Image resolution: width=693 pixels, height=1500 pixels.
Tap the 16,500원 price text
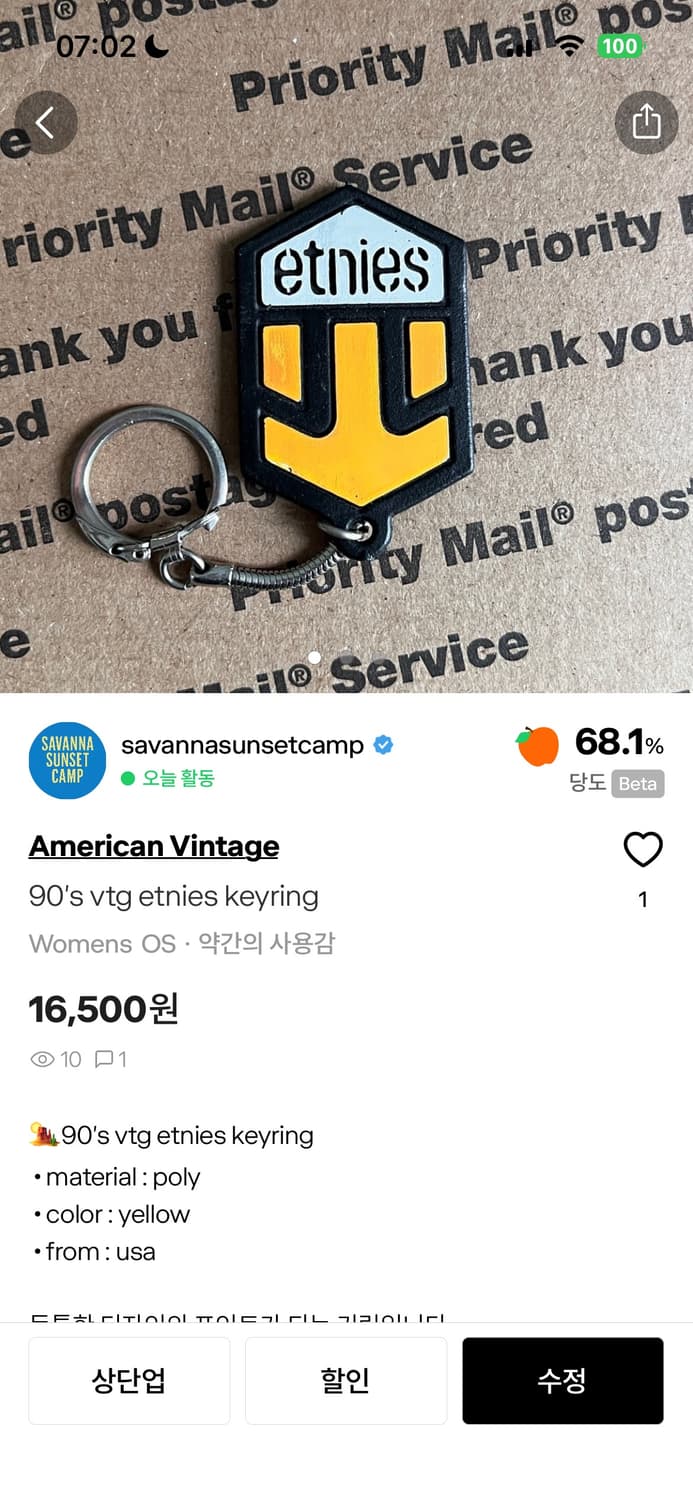click(x=104, y=1009)
